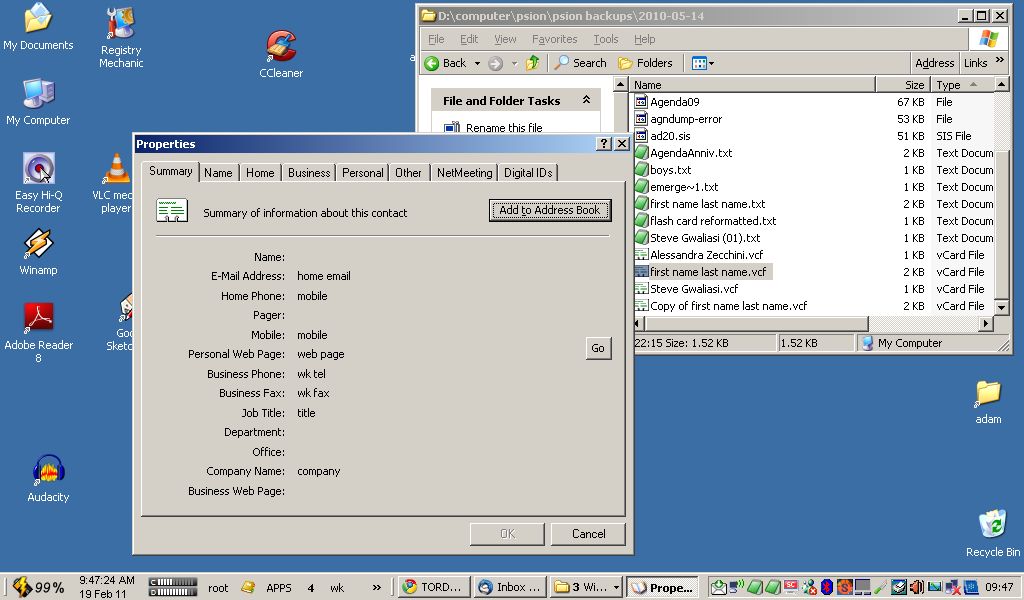Switch to the Digital IDs tab
This screenshot has width=1024, height=600.
click(x=528, y=173)
